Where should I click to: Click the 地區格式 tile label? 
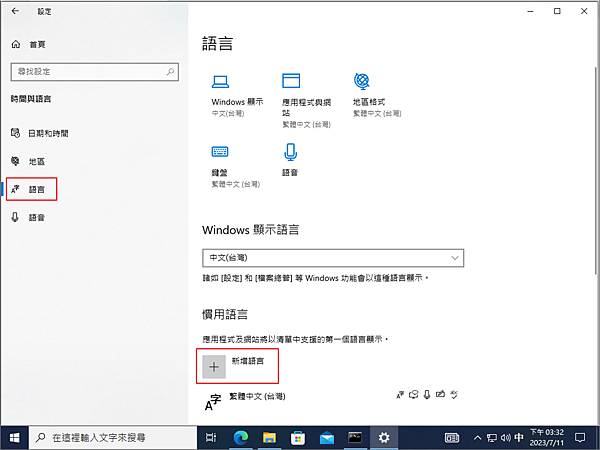[x=369, y=102]
